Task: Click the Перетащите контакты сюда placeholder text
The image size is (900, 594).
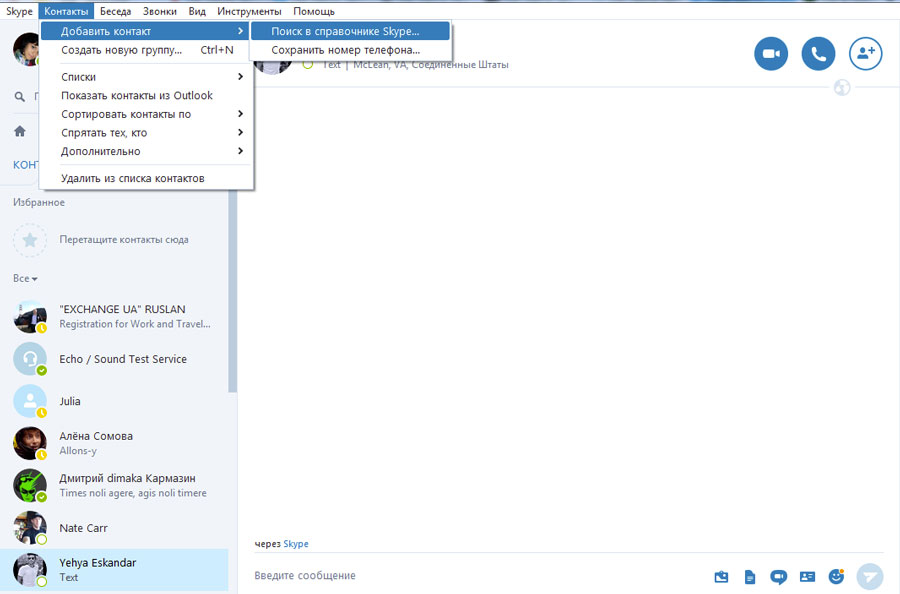Action: 124,239
